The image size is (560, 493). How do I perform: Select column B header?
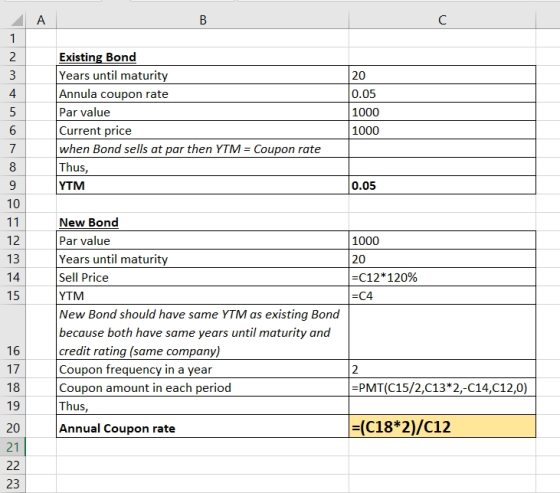(x=202, y=20)
